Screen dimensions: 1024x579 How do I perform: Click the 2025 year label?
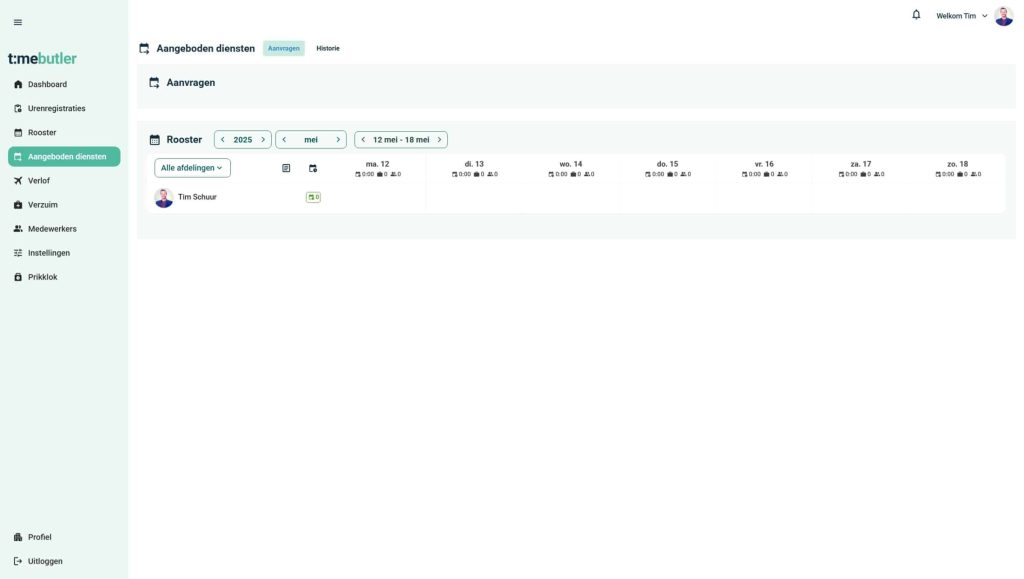pos(243,140)
